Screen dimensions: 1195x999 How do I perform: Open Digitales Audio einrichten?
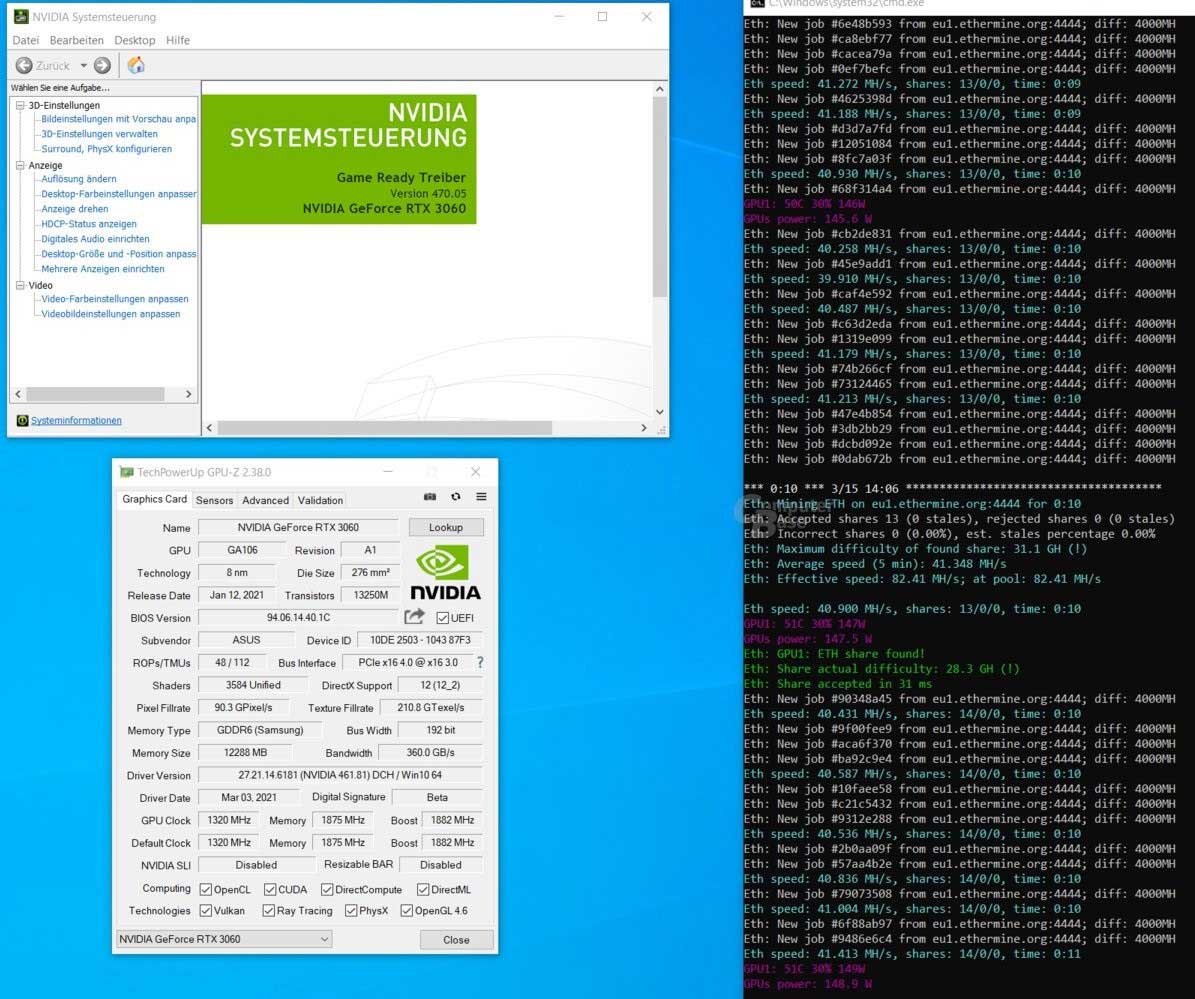(x=95, y=239)
